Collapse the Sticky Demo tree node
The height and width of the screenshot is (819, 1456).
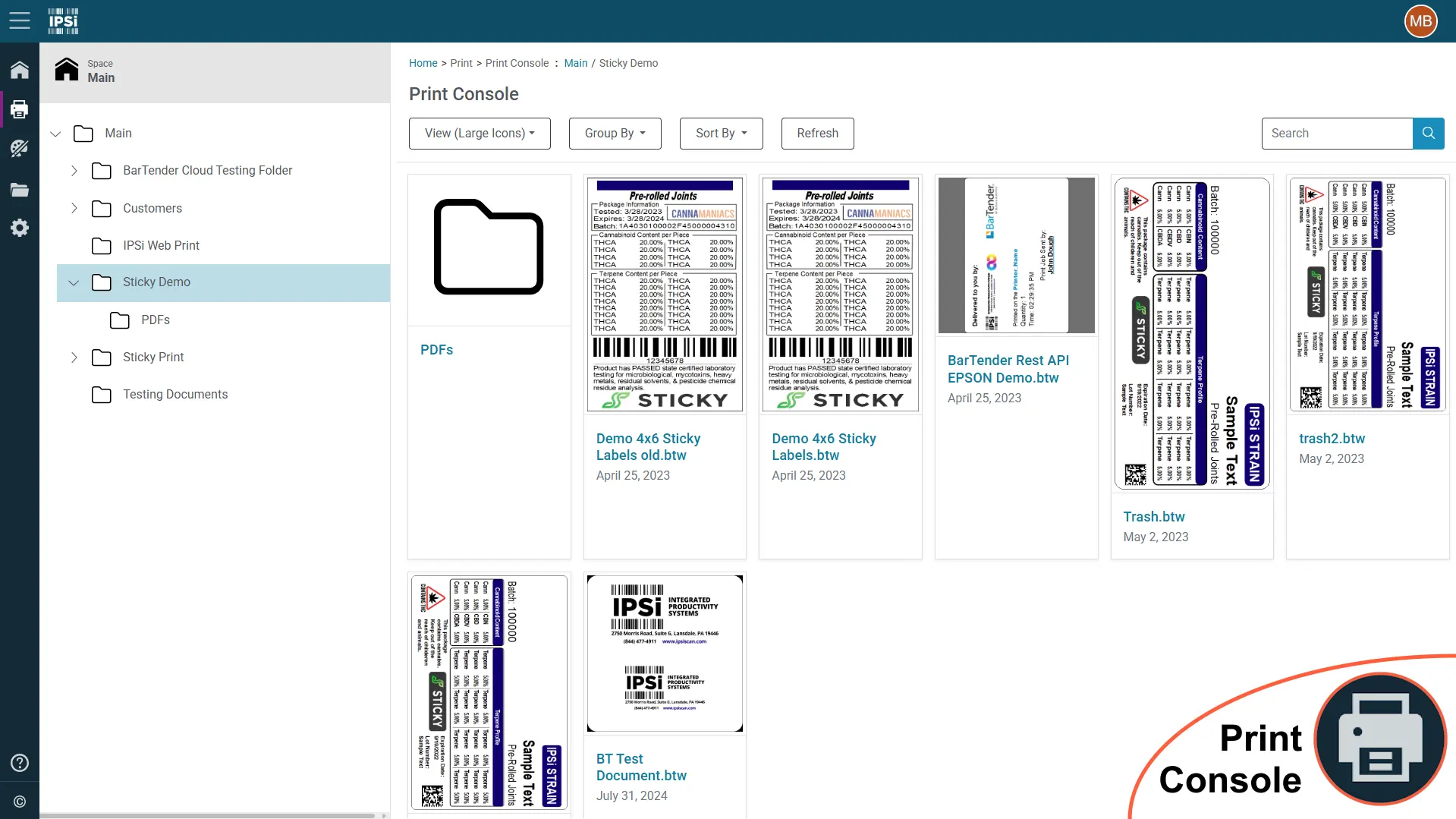(74, 282)
